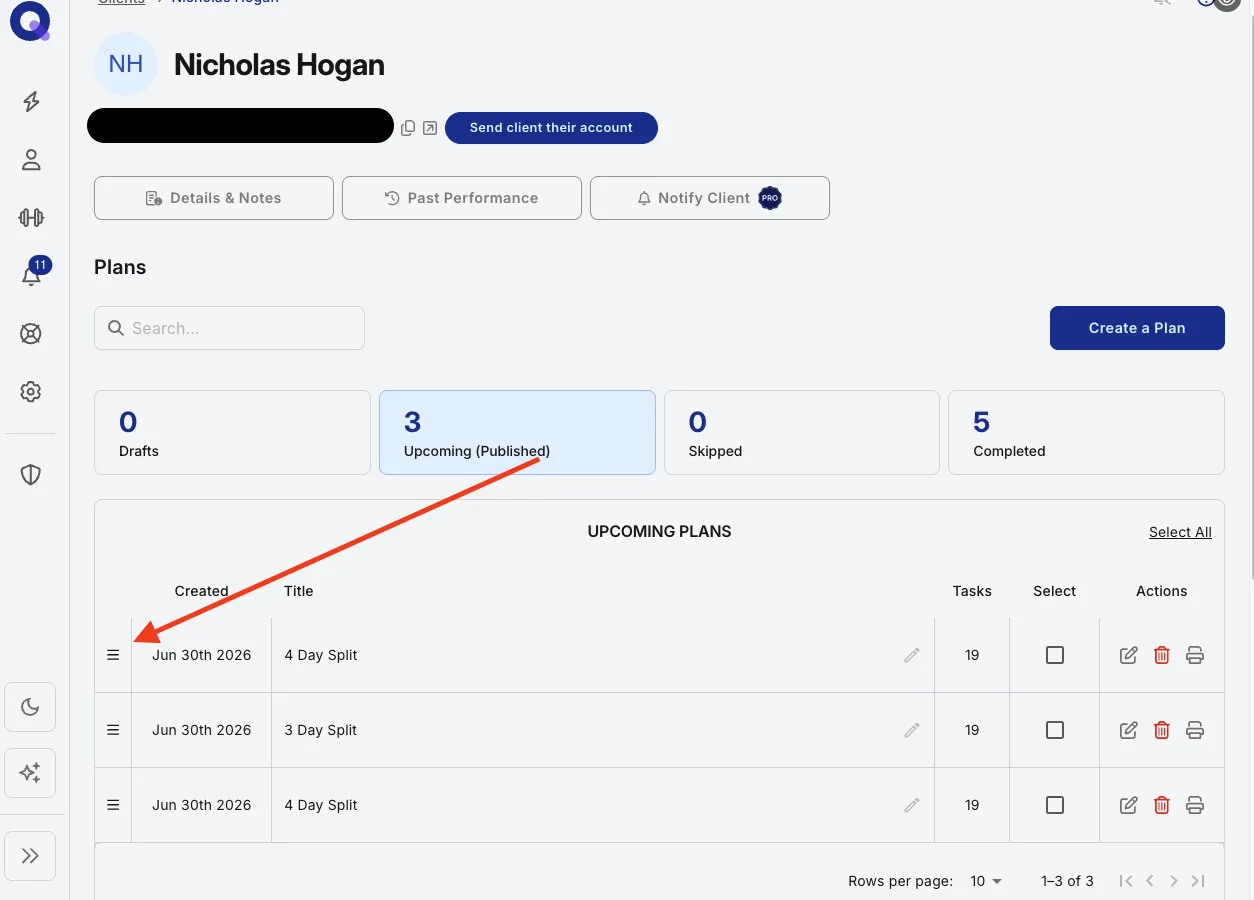Viewport: 1254px width, 900px height.
Task: Rename the last 4 Day Split via its title pencil icon
Action: (x=912, y=805)
